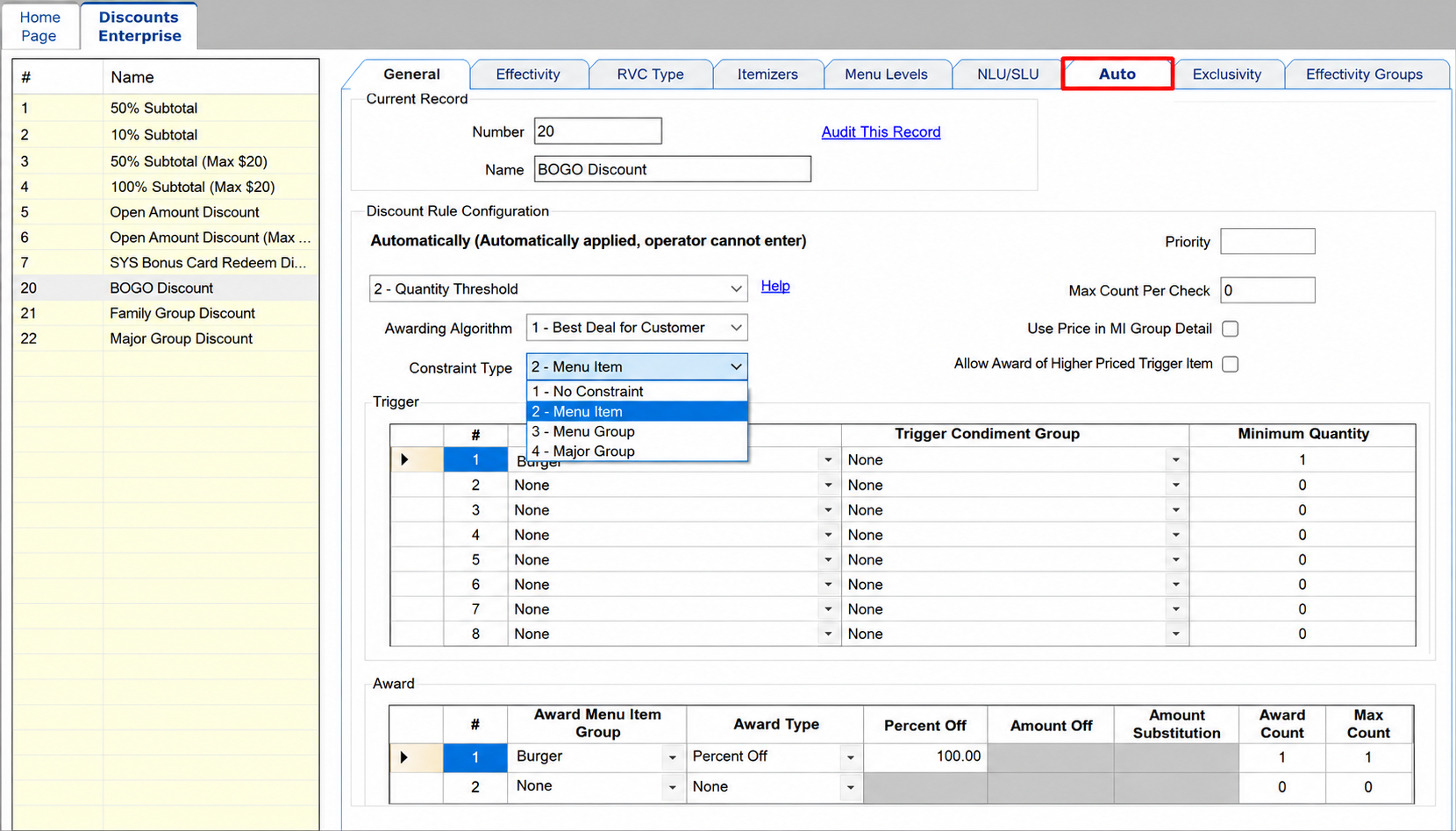This screenshot has width=1456, height=831.
Task: Click the Award Type column header
Action: (775, 724)
